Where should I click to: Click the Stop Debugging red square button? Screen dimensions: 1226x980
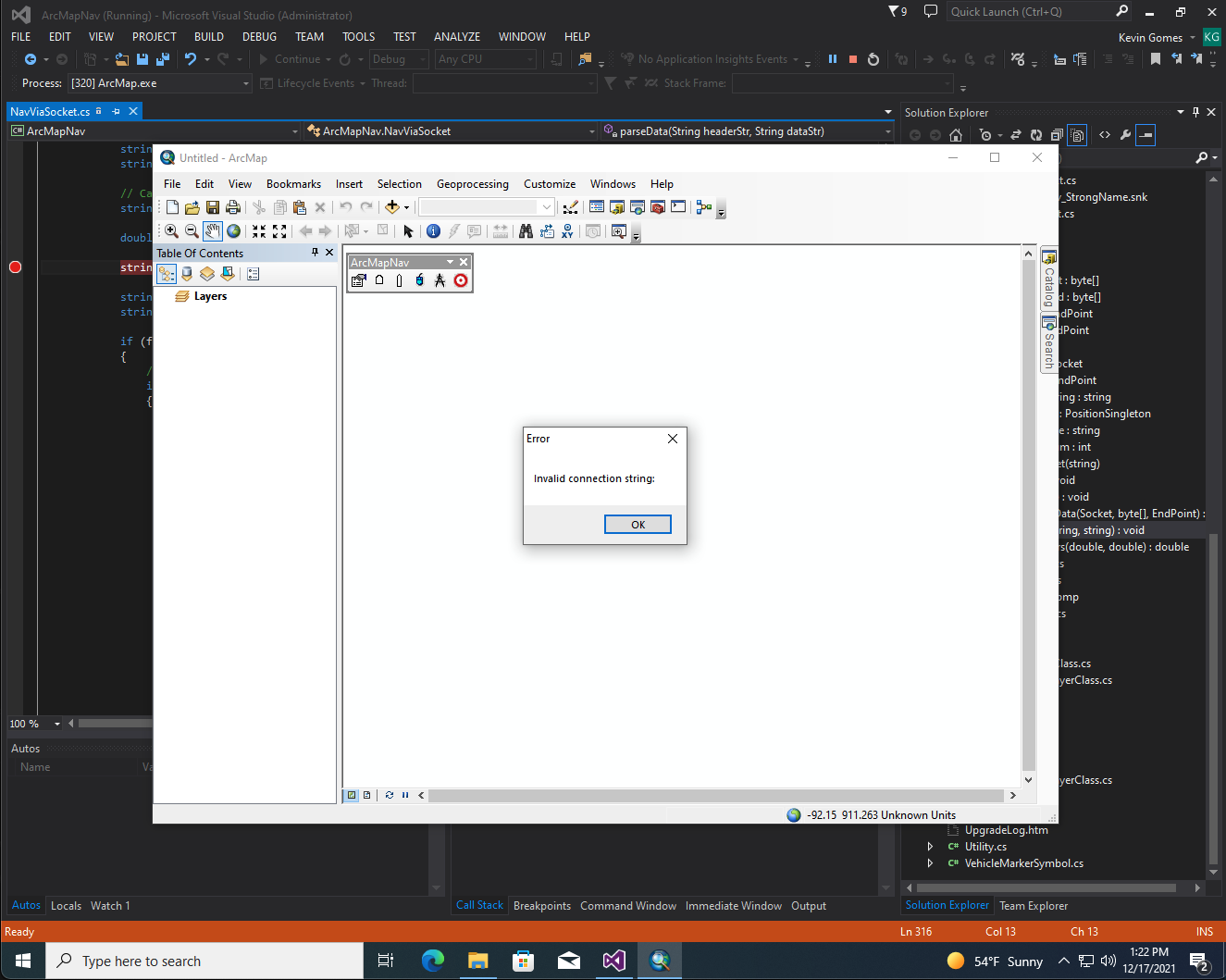click(853, 59)
